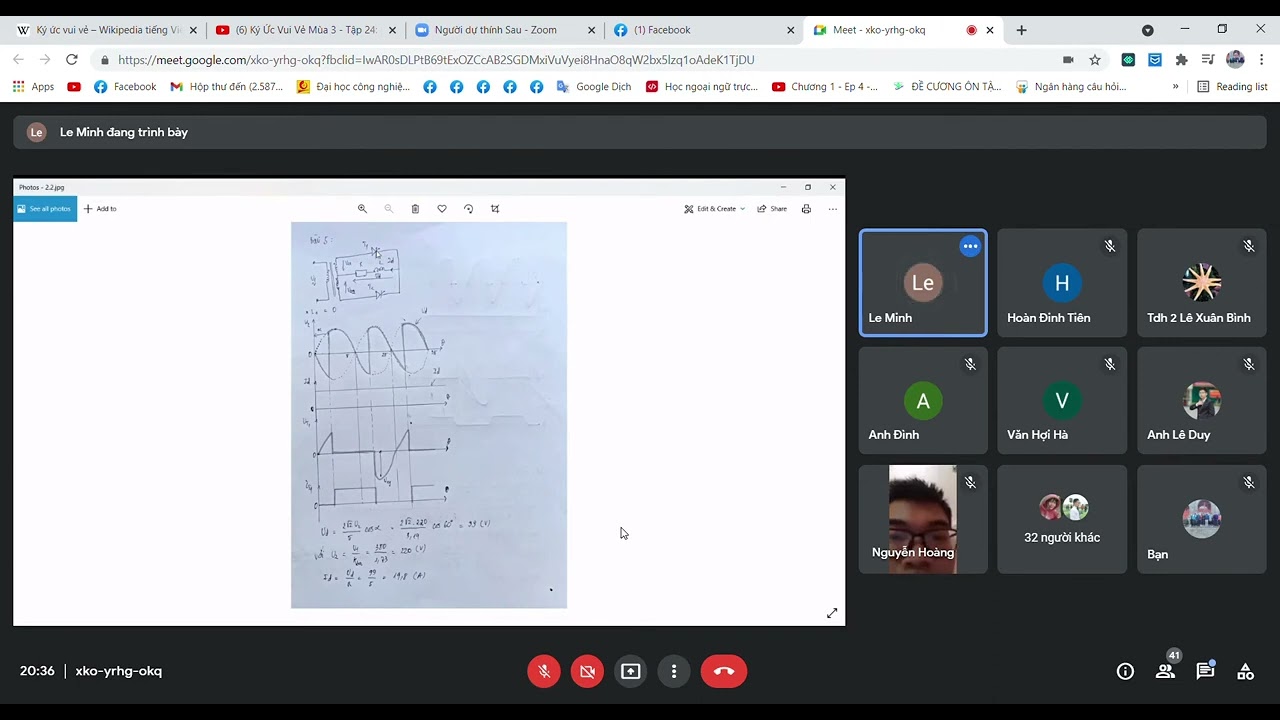Screen dimensions: 1280x720
Task: Open meeting details info icon
Action: (1125, 671)
